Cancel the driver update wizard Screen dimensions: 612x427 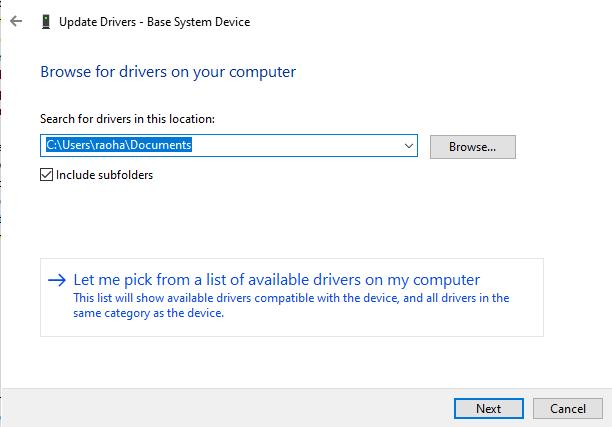568,408
